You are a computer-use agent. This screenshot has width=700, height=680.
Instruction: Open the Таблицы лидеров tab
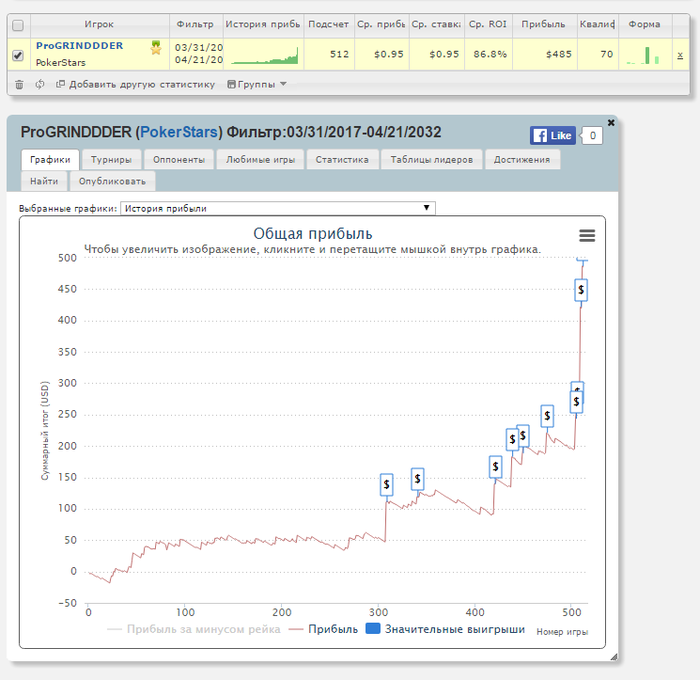432,159
